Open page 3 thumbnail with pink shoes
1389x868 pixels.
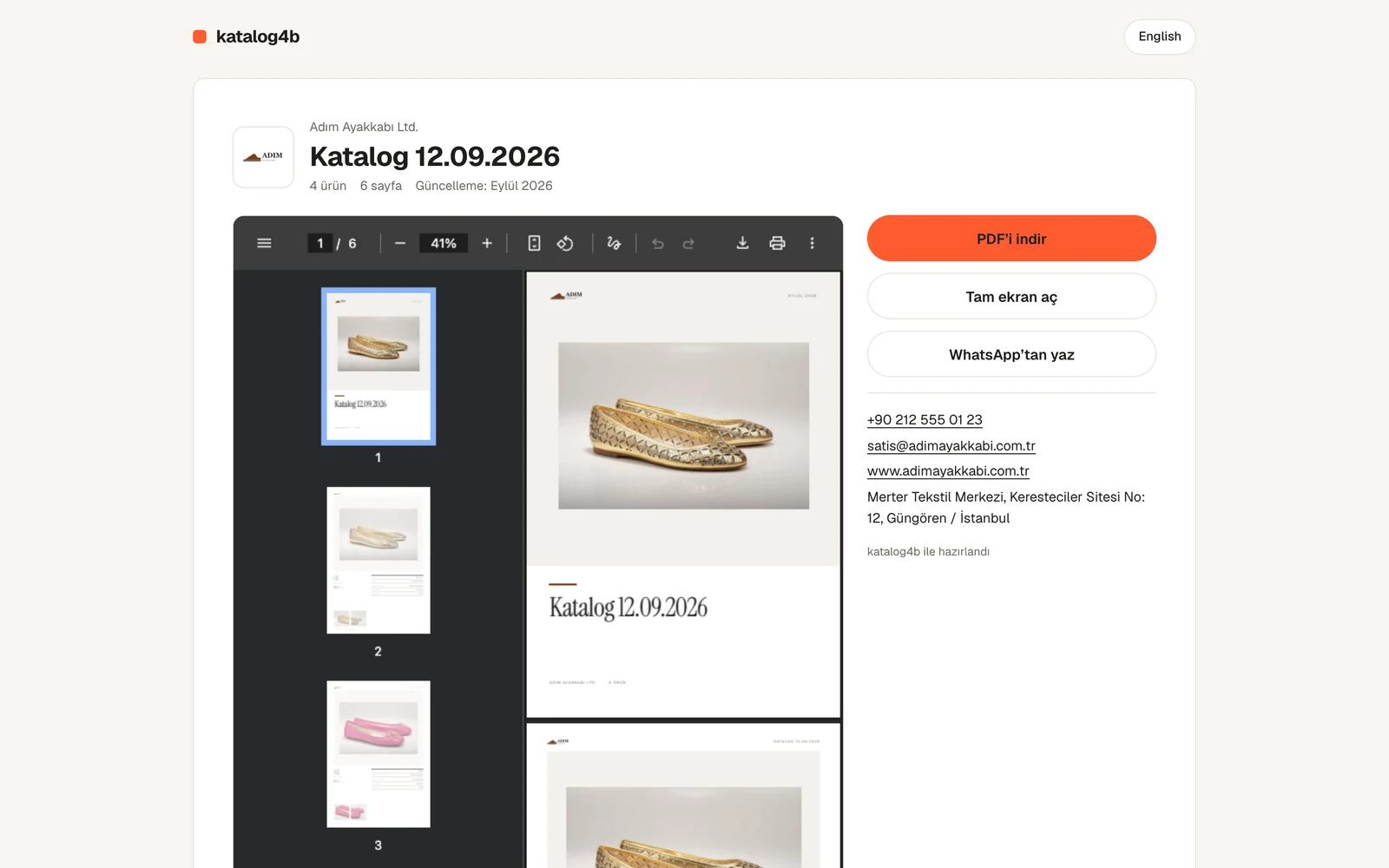(379, 753)
